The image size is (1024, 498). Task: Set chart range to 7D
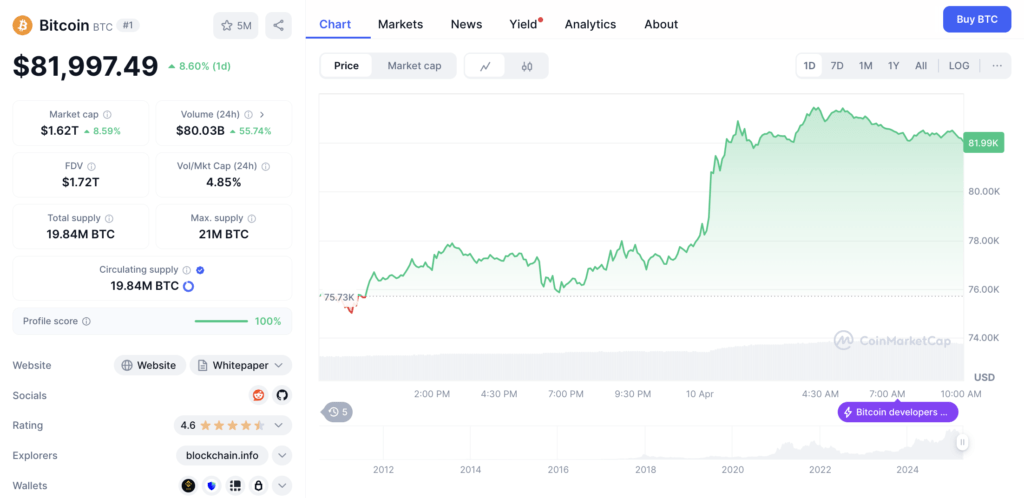(x=837, y=66)
